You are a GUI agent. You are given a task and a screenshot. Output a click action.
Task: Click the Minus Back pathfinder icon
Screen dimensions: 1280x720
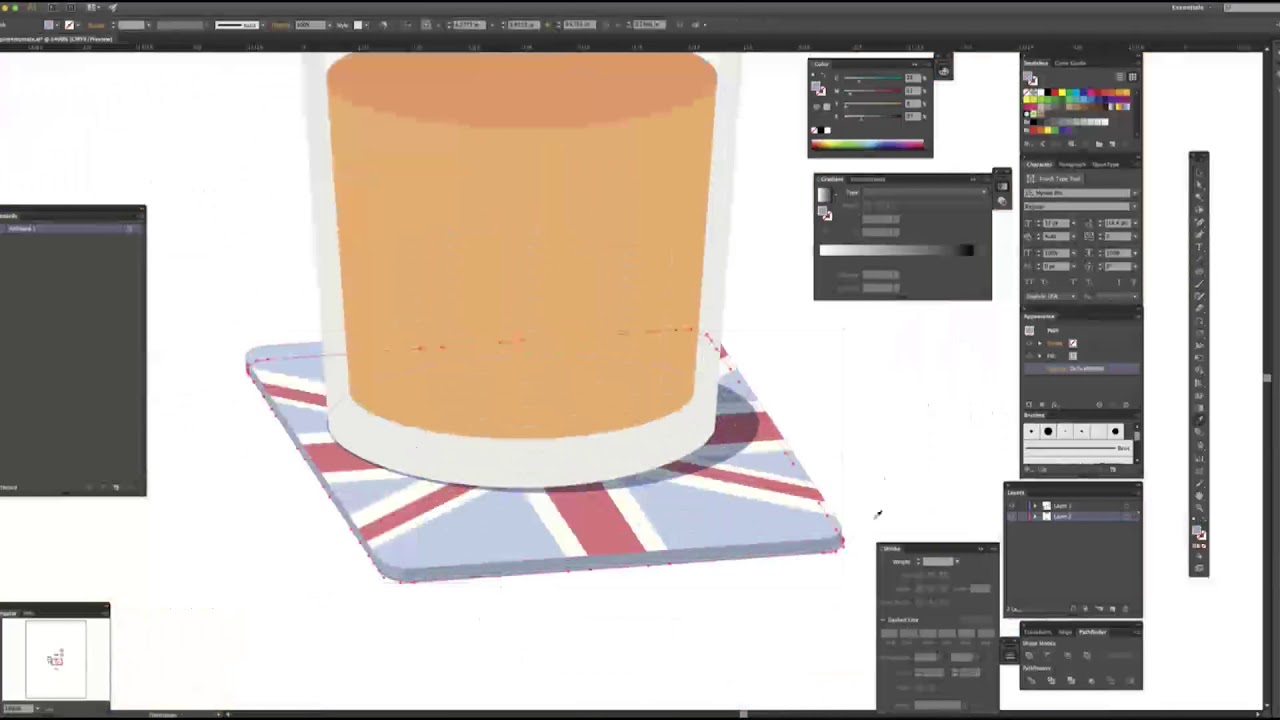click(x=1131, y=680)
